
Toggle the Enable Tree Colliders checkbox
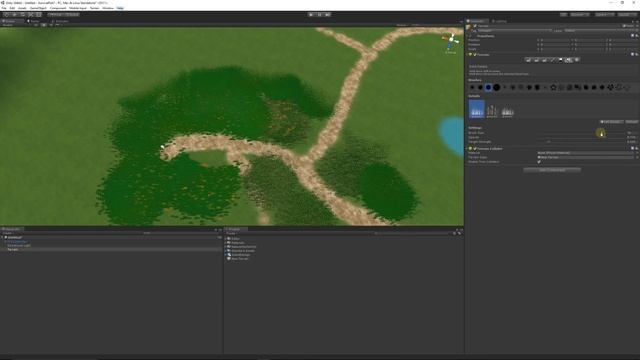tap(539, 162)
